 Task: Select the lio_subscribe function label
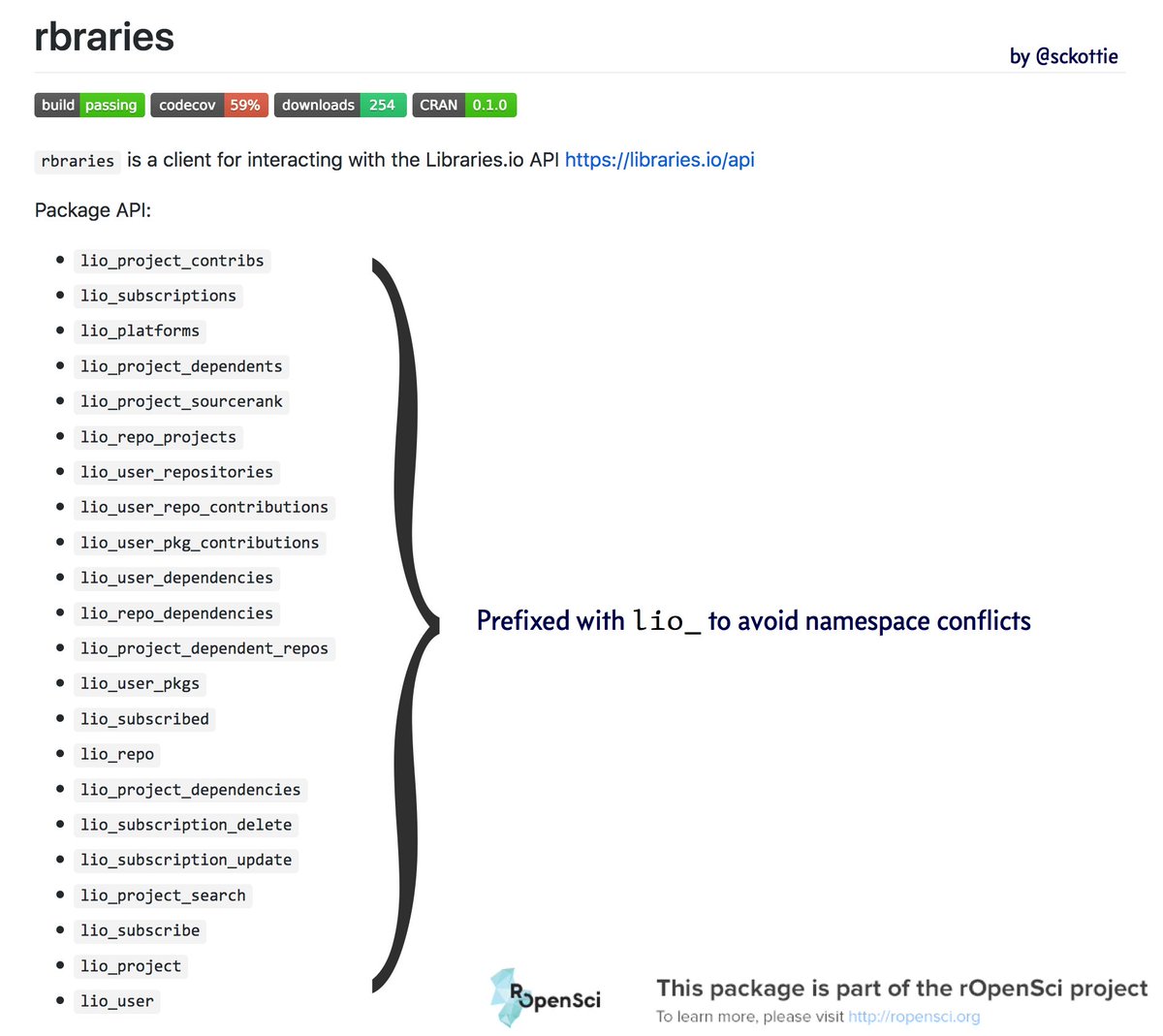[x=140, y=930]
